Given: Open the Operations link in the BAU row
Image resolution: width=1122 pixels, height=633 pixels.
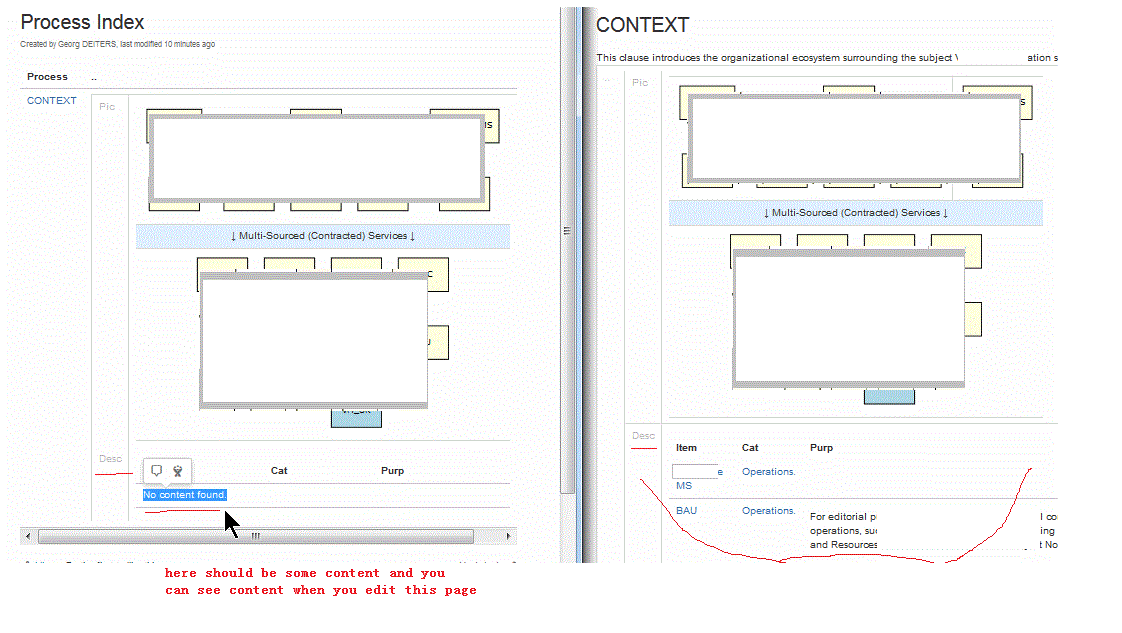Looking at the screenshot, I should pos(769,511).
